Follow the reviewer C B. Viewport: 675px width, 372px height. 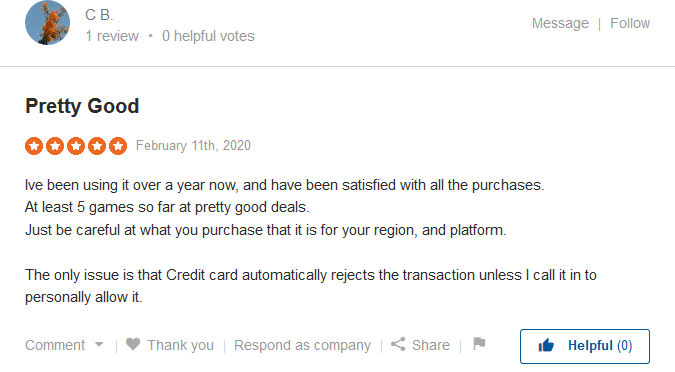(x=630, y=23)
